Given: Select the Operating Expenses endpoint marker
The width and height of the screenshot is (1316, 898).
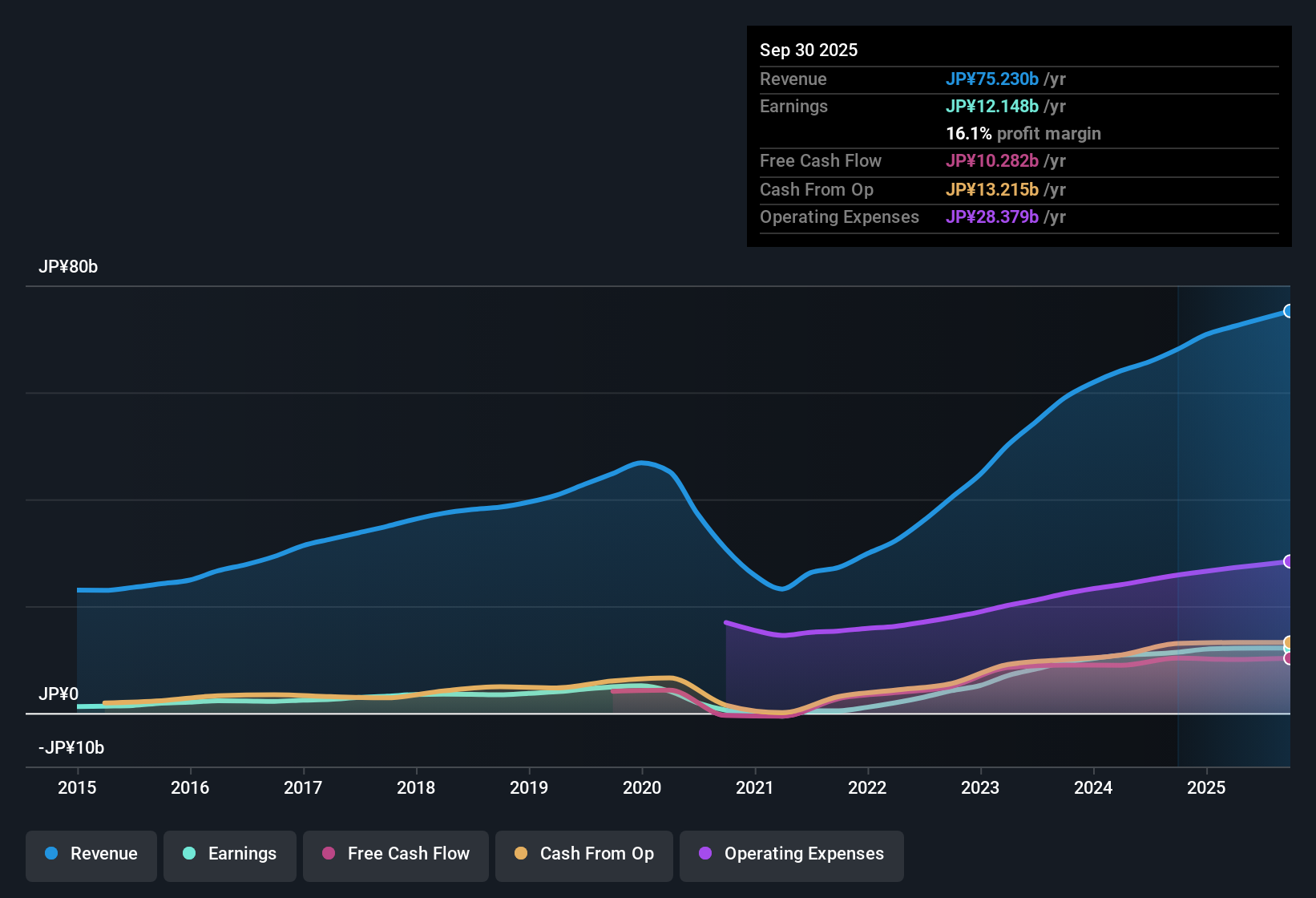Looking at the screenshot, I should click(1290, 561).
